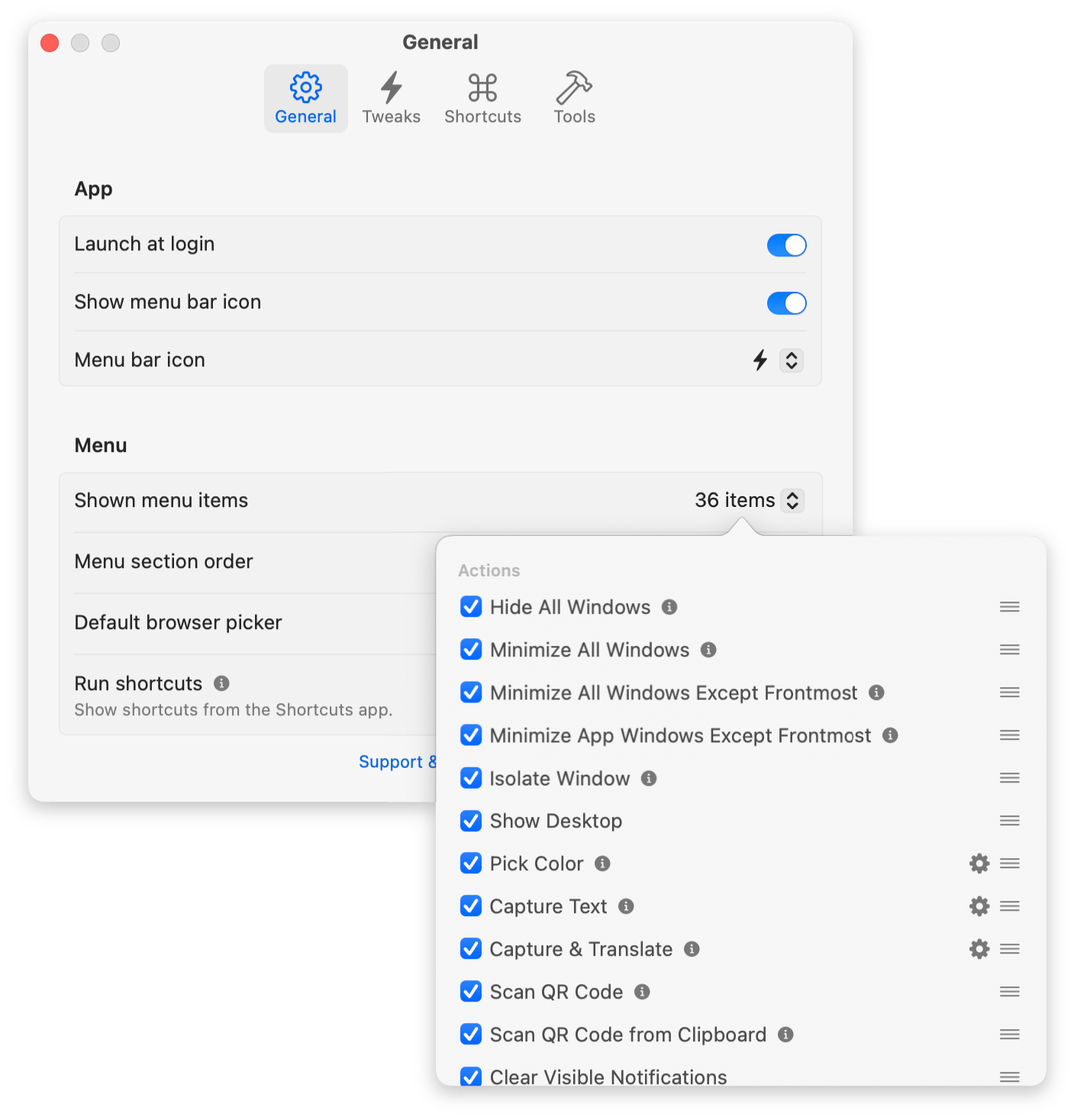The width and height of the screenshot is (1074, 1120).
Task: Open settings gear for Capture & Translate
Action: (979, 949)
